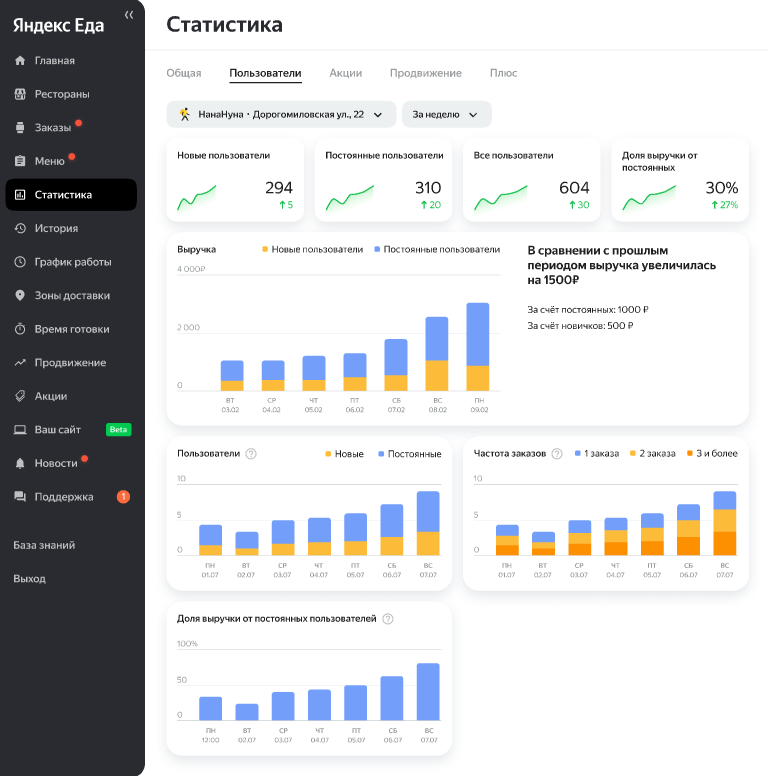Select the Пользователи tab
Screen dimensions: 768x776
point(265,73)
